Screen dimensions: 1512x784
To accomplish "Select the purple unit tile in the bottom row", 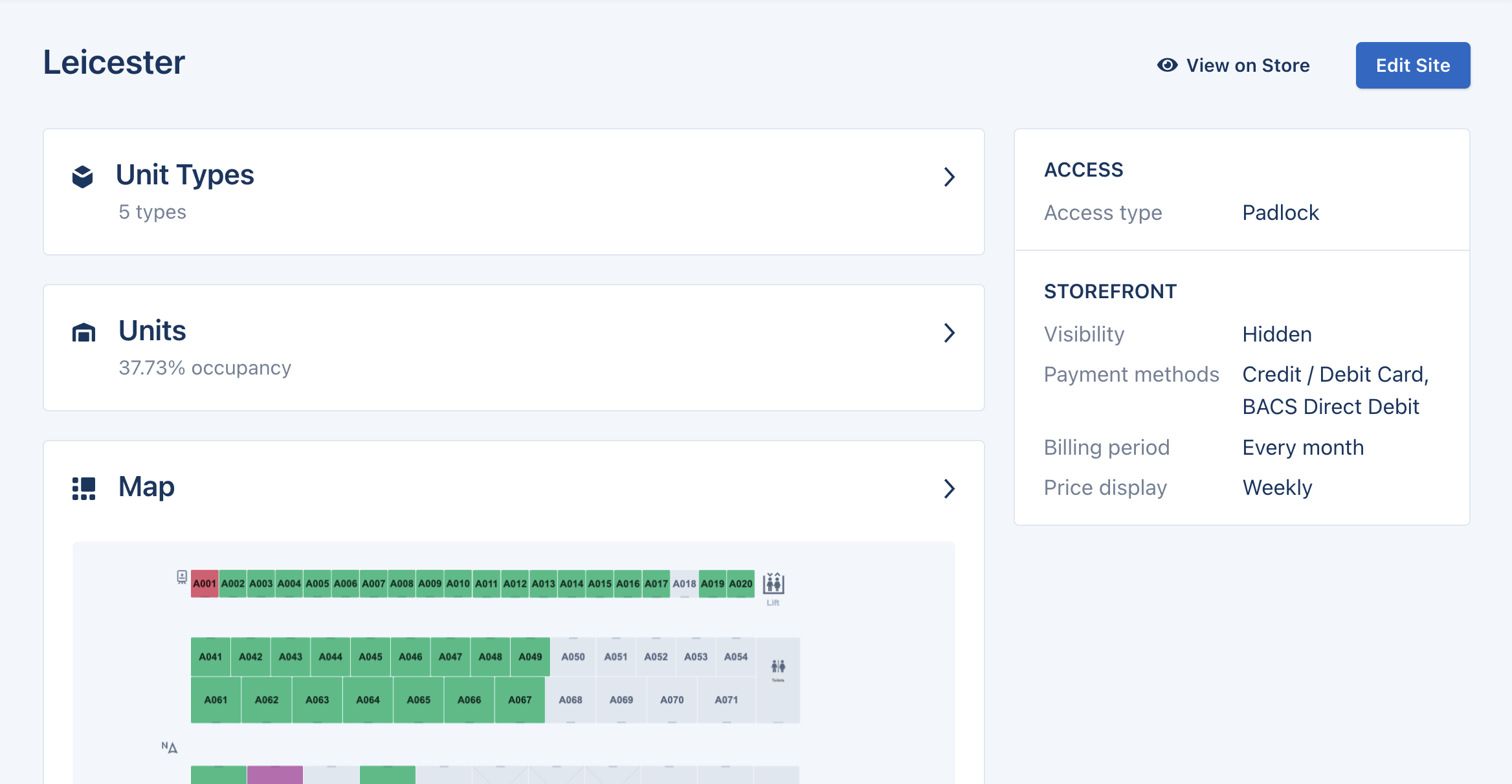I will [275, 774].
